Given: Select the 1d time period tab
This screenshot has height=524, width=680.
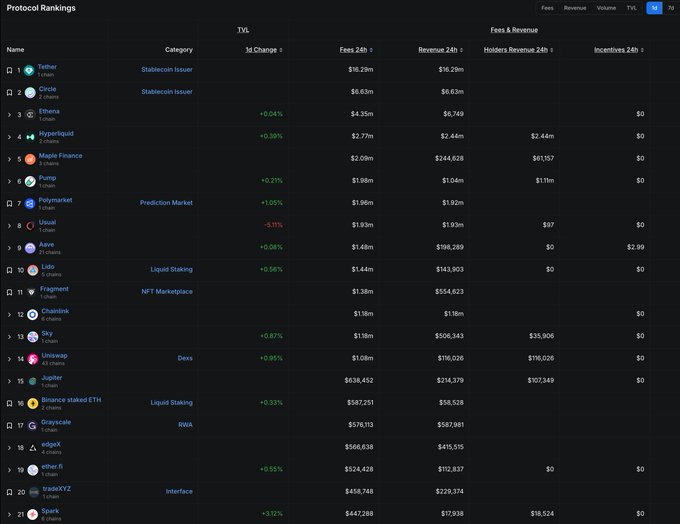Looking at the screenshot, I should [654, 8].
